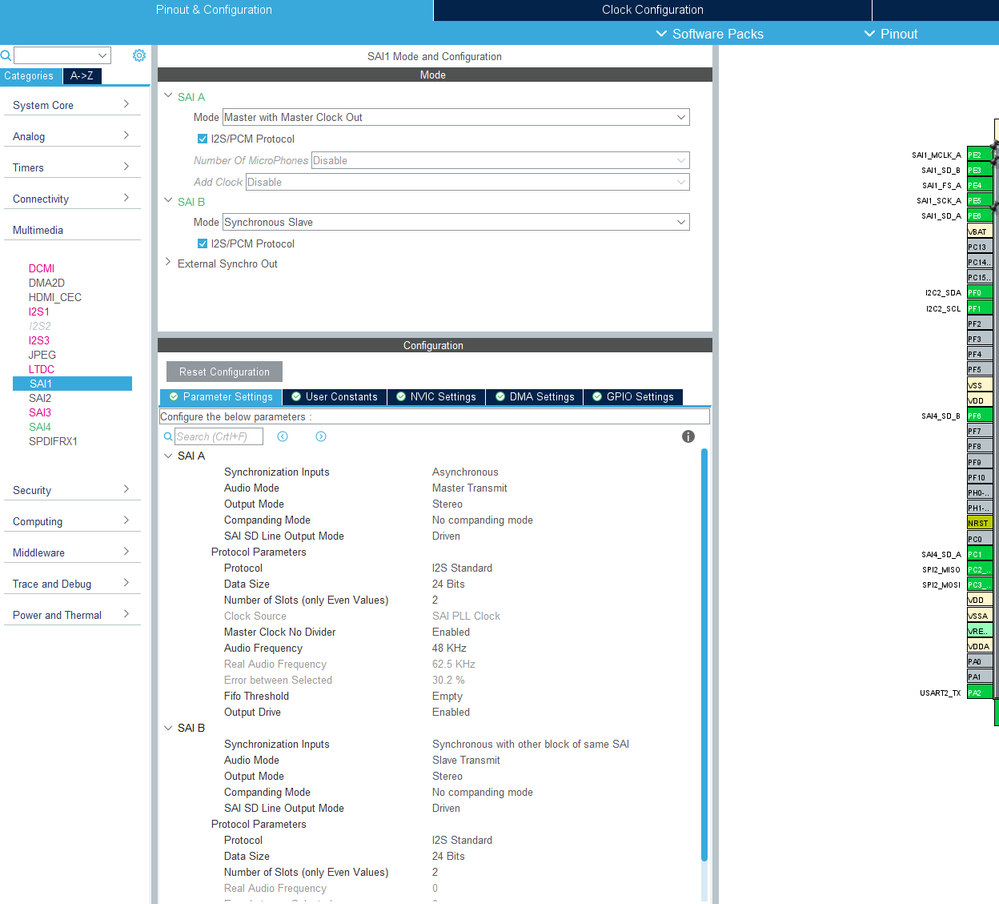Select Parameter Settings tab
Screen dimensions: 999x904
click(x=220, y=397)
